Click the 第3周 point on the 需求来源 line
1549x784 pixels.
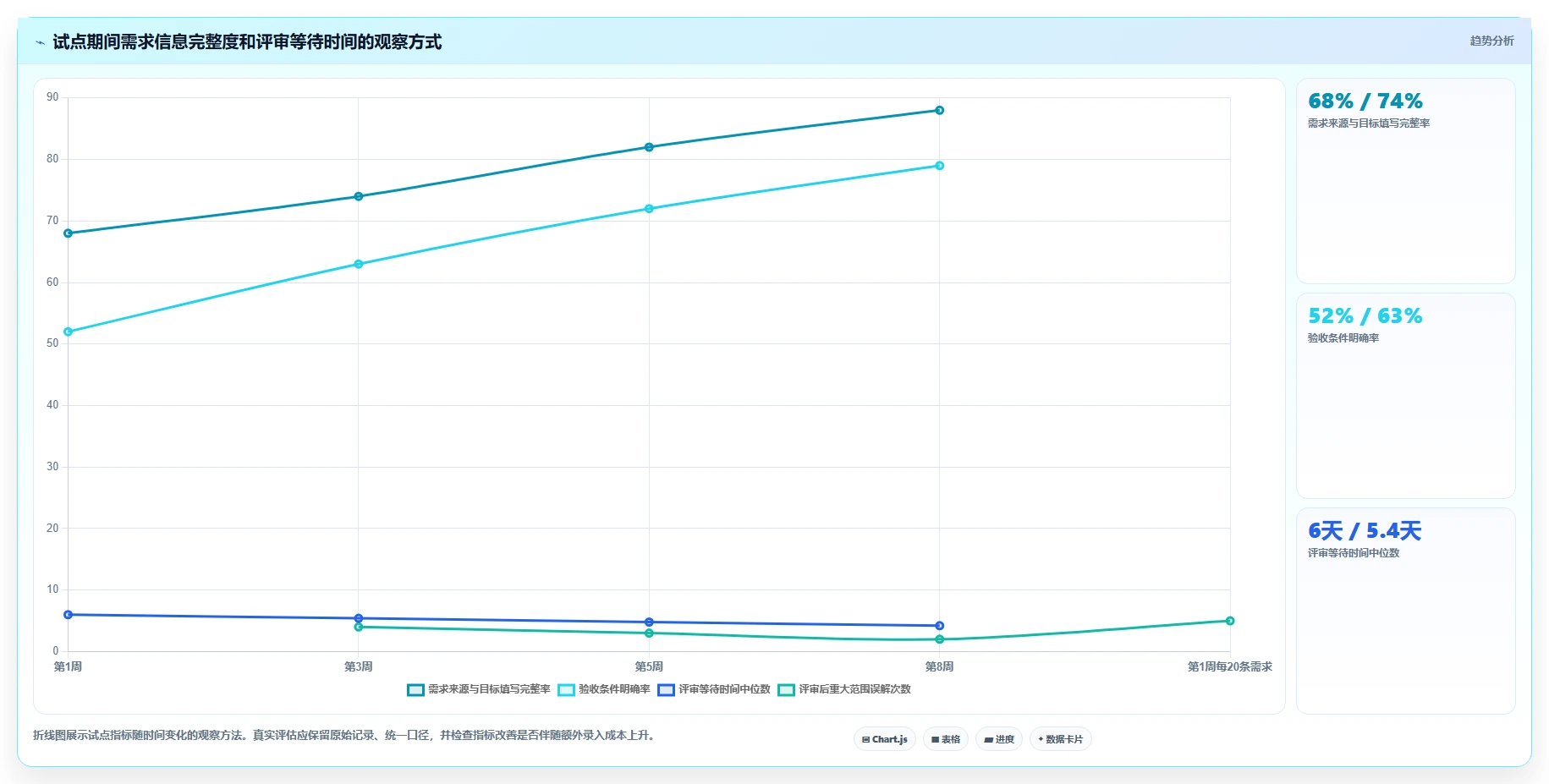tap(359, 196)
